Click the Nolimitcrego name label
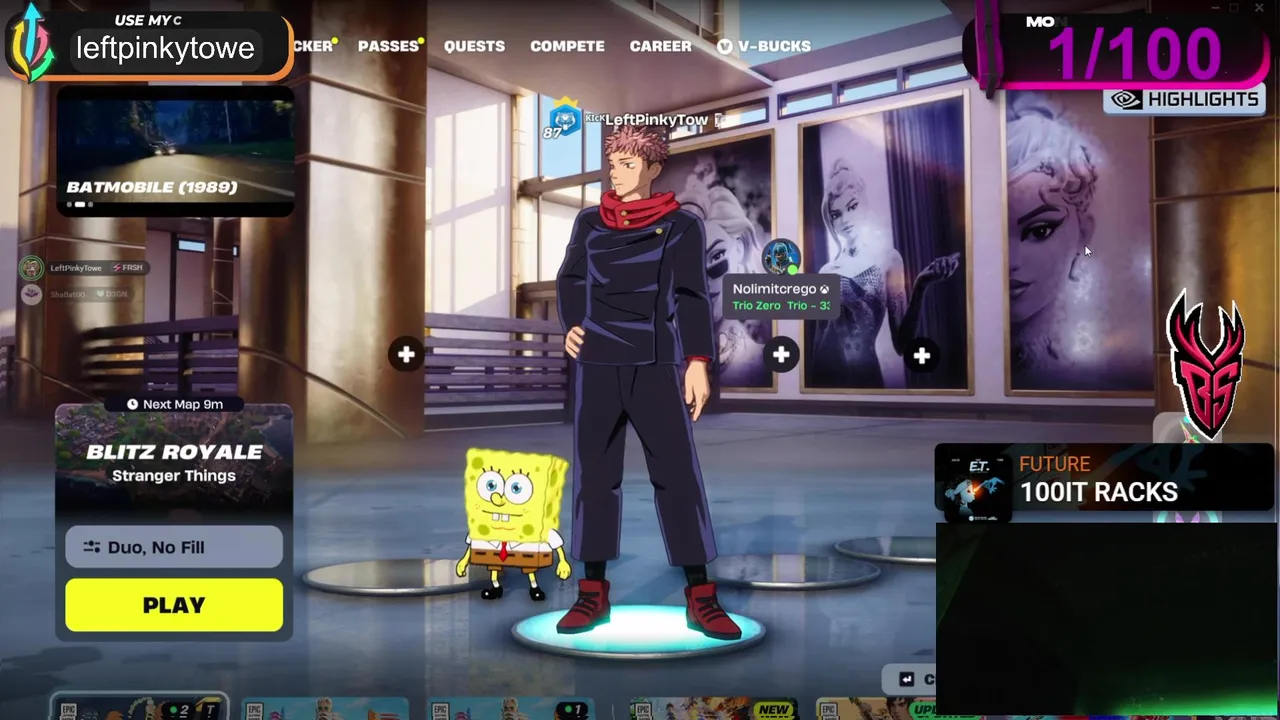The image size is (1280, 720). (x=774, y=289)
